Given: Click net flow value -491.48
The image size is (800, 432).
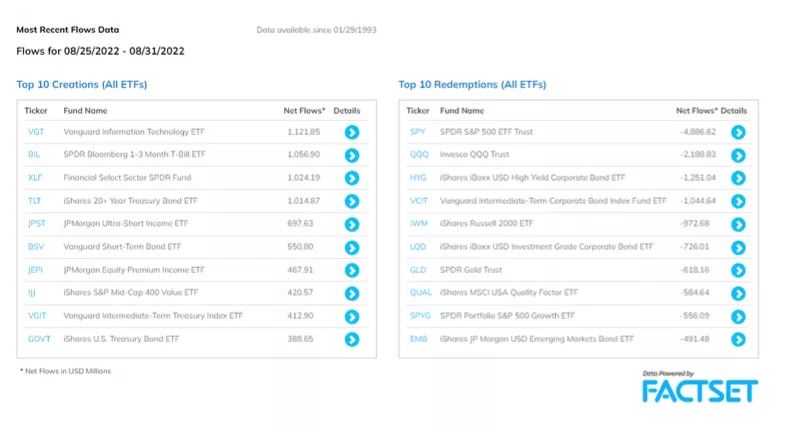Looking at the screenshot, I should click(694, 339).
